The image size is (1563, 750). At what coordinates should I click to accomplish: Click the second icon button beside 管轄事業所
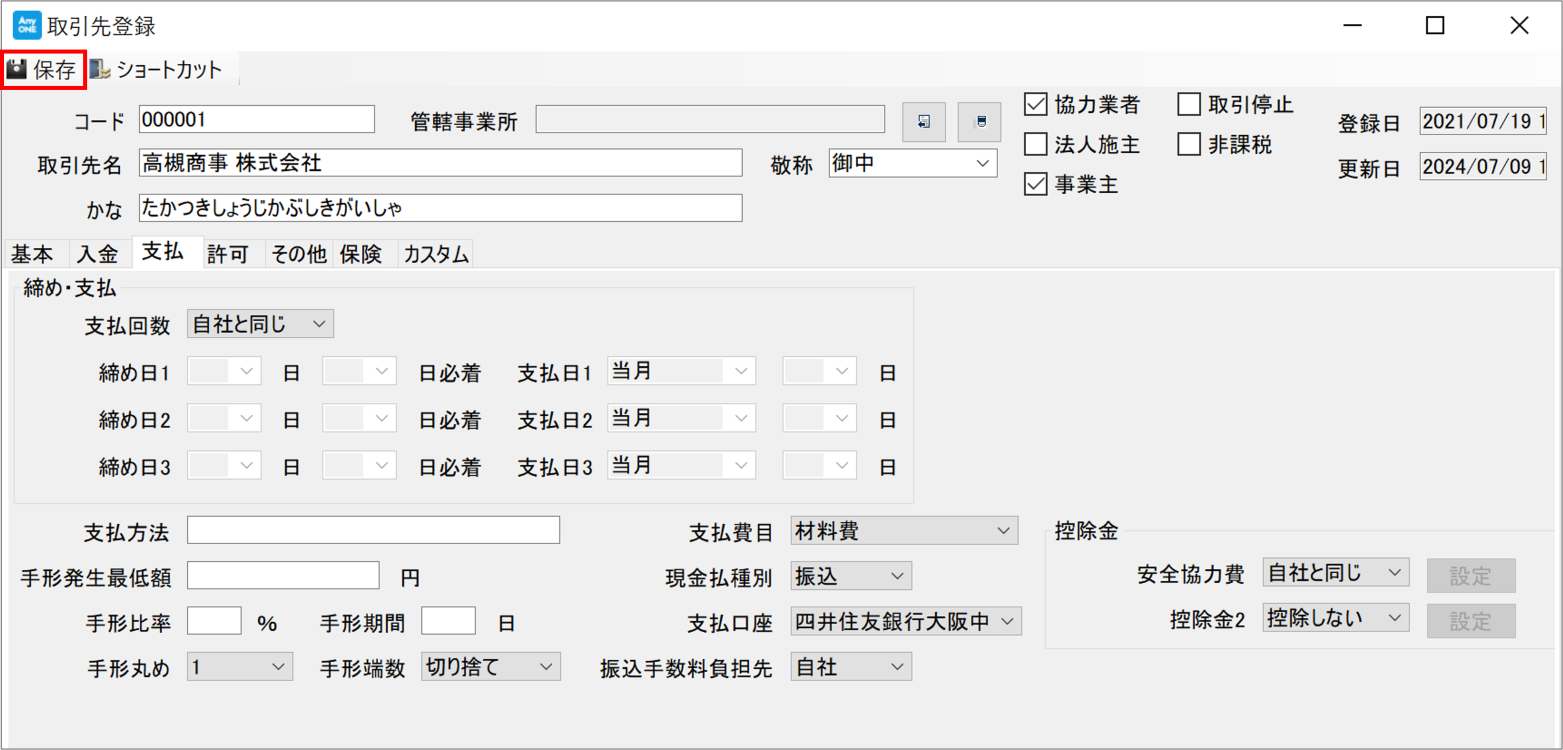(979, 122)
